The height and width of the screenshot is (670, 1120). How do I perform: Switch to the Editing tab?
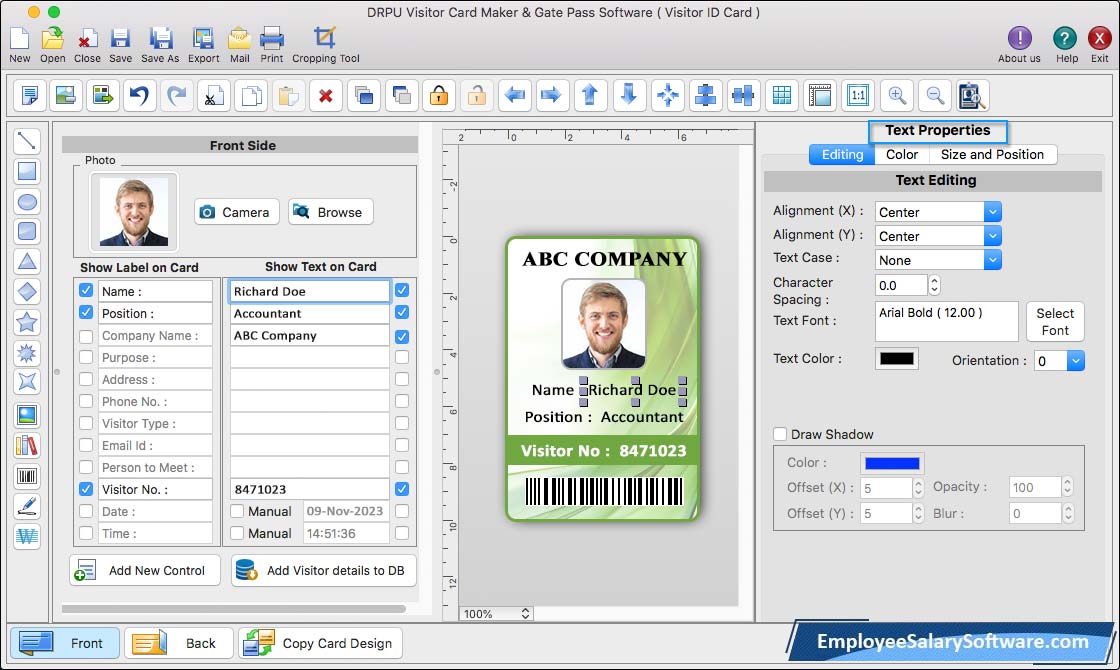click(842, 154)
